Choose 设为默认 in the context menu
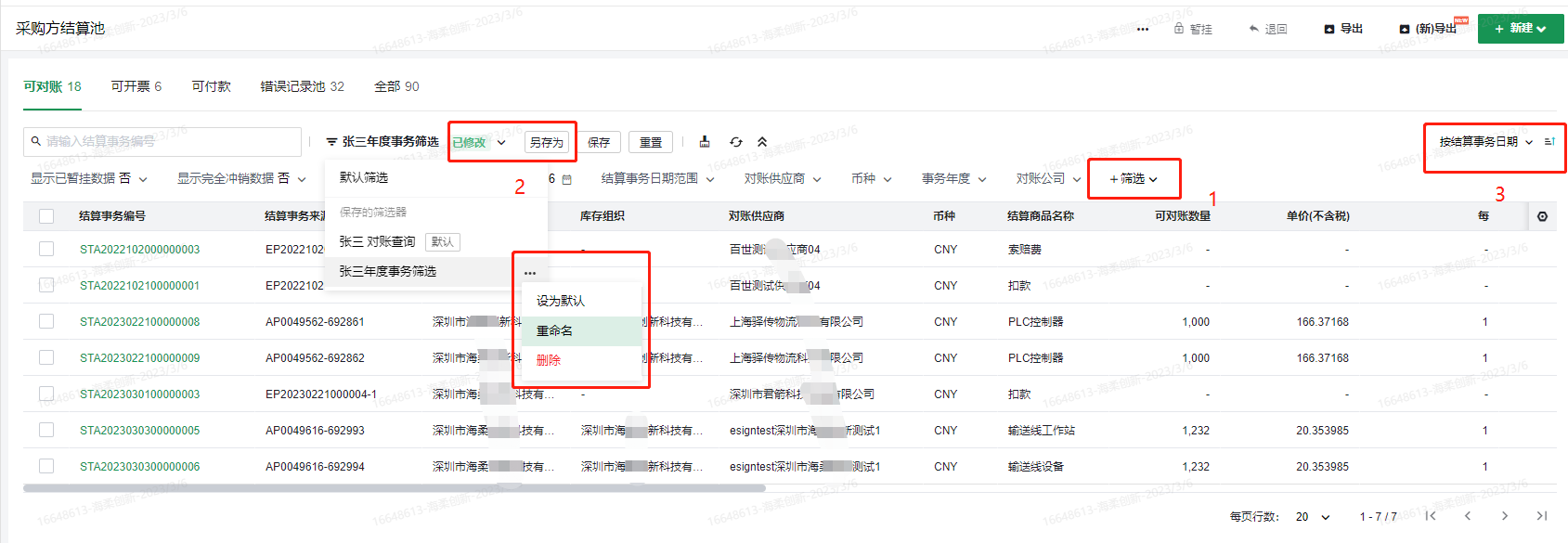 [582, 301]
